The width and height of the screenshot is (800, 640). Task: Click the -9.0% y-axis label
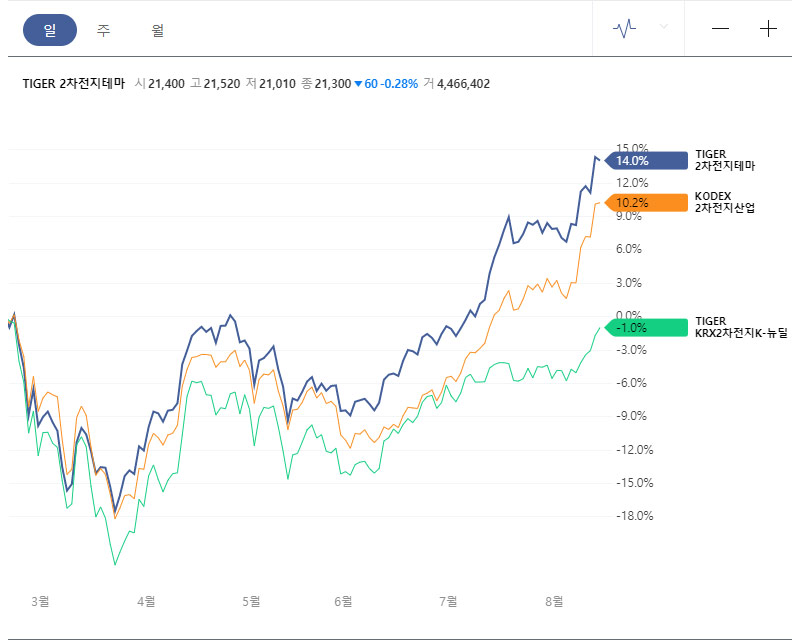pyautogui.click(x=631, y=416)
